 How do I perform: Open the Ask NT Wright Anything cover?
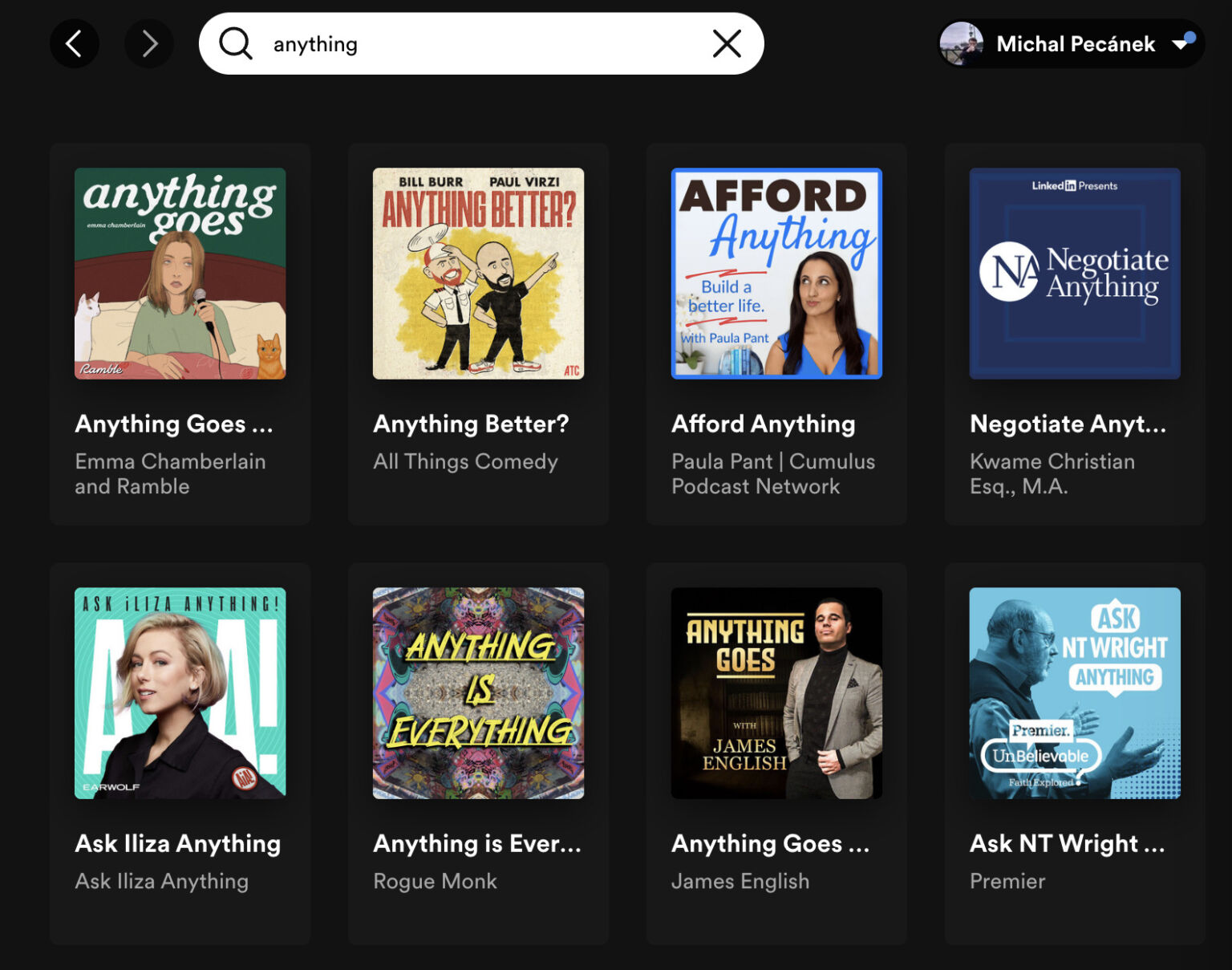coord(1075,693)
